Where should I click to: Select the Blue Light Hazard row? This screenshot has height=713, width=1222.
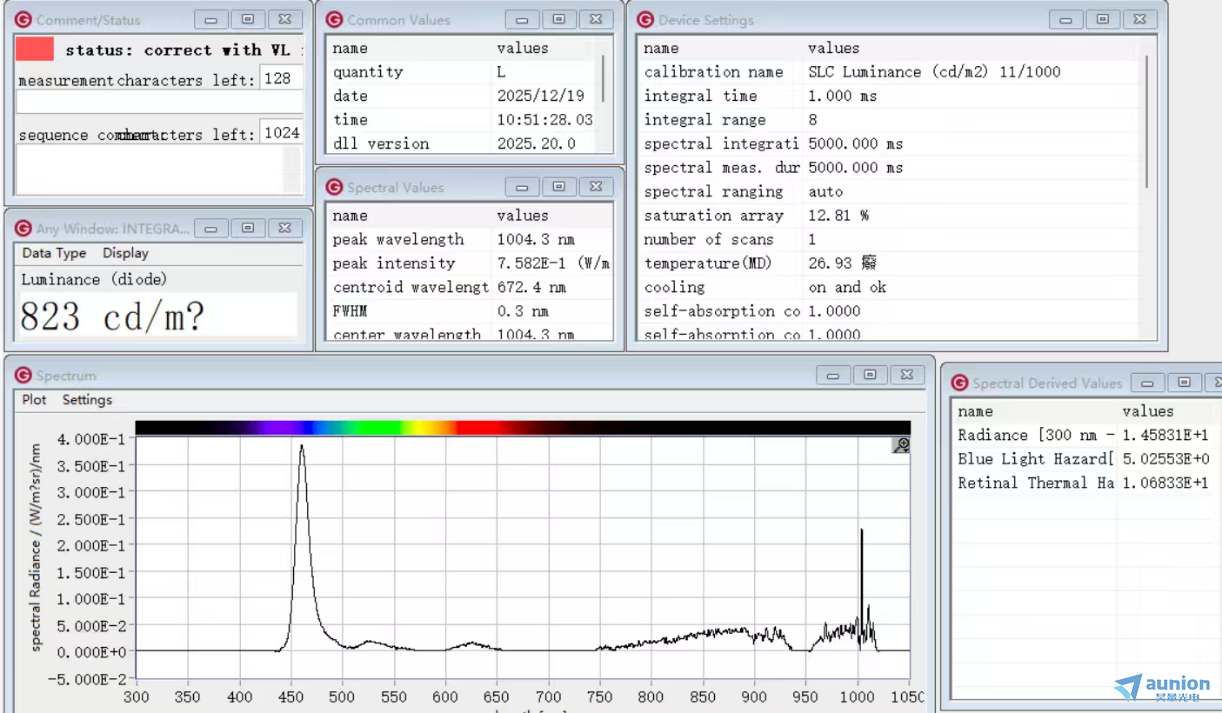[1035, 459]
